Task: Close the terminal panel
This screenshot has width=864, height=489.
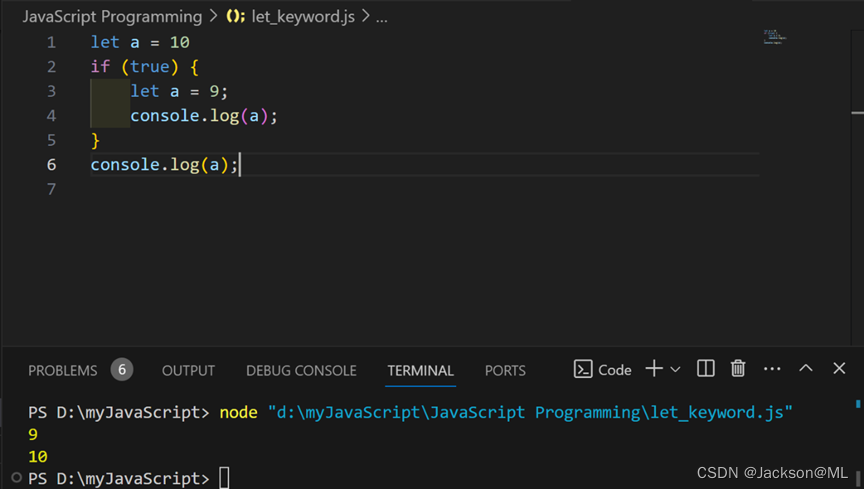Action: click(x=839, y=369)
